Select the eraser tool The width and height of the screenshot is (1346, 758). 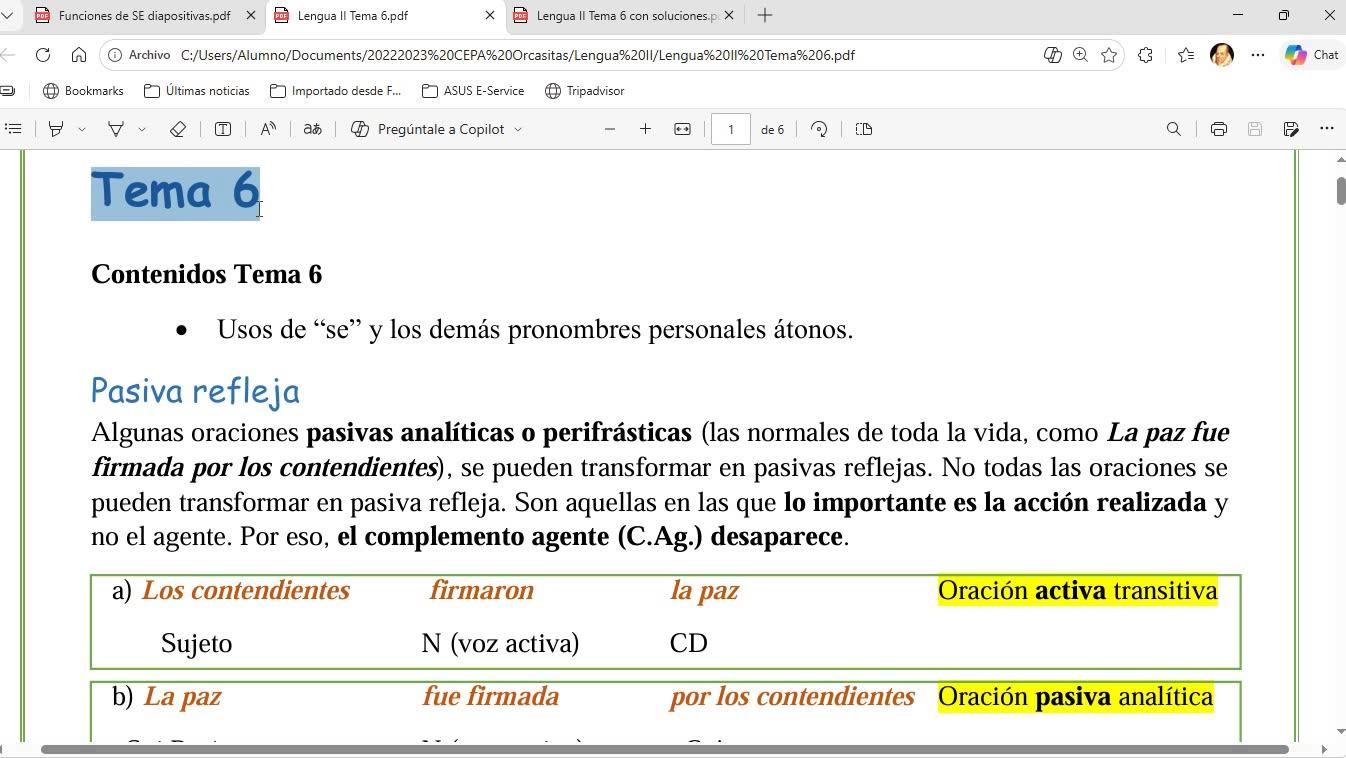click(x=178, y=129)
